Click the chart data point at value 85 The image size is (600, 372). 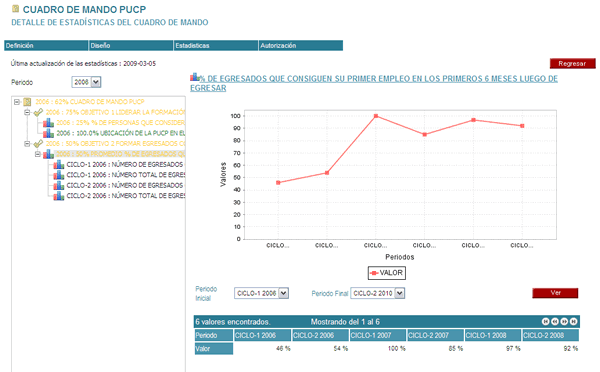[425, 134]
